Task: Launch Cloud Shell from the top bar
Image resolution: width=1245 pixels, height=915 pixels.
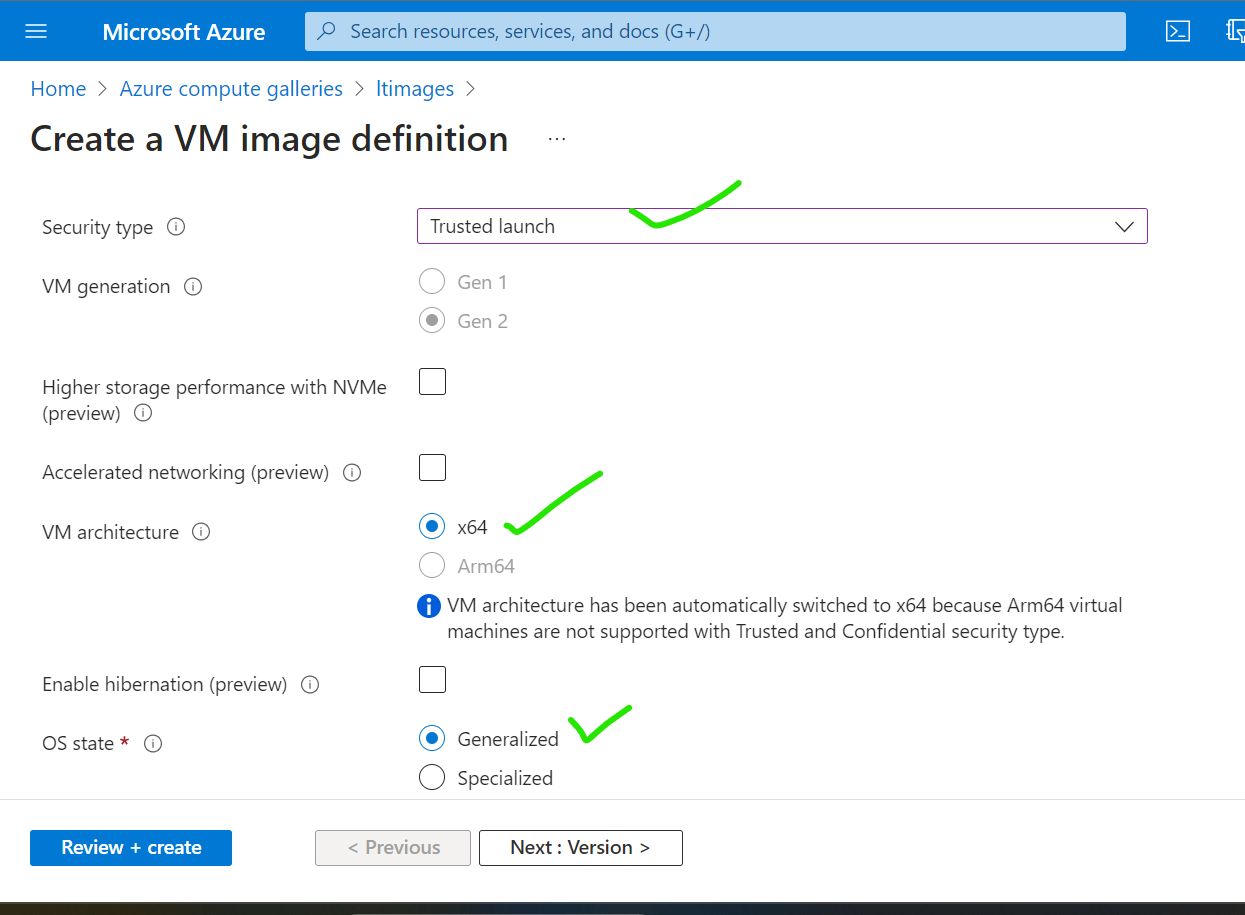Action: pyautogui.click(x=1178, y=31)
